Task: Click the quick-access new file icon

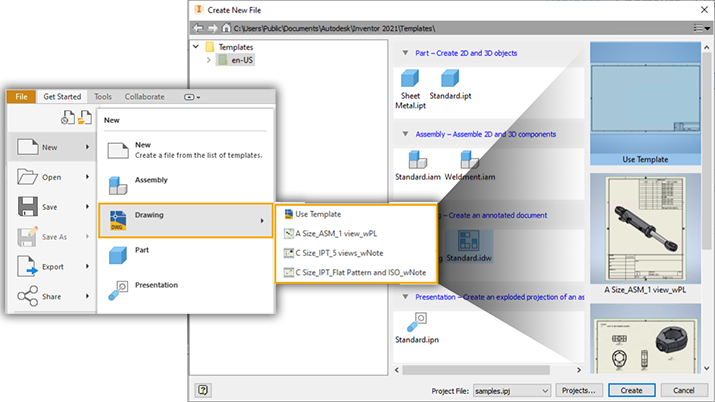Action: coord(67,117)
